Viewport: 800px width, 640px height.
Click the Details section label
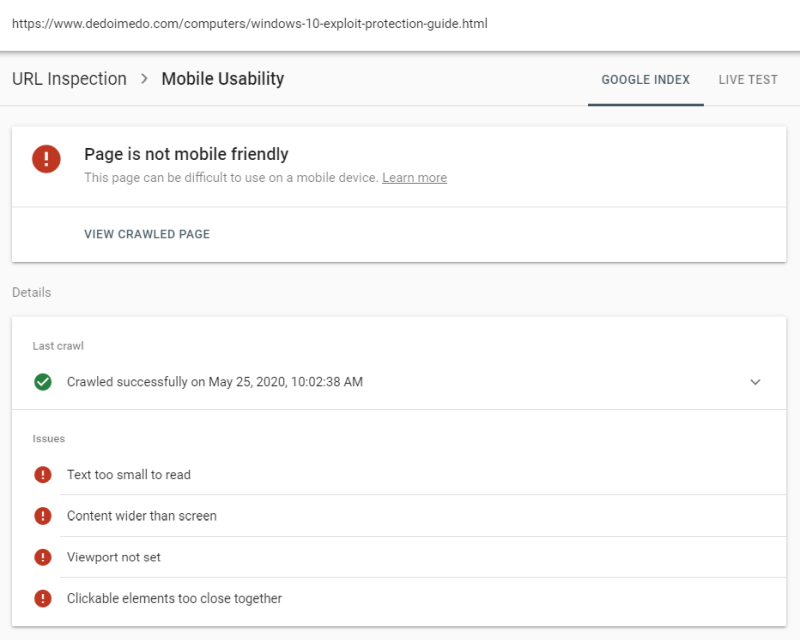(31, 292)
